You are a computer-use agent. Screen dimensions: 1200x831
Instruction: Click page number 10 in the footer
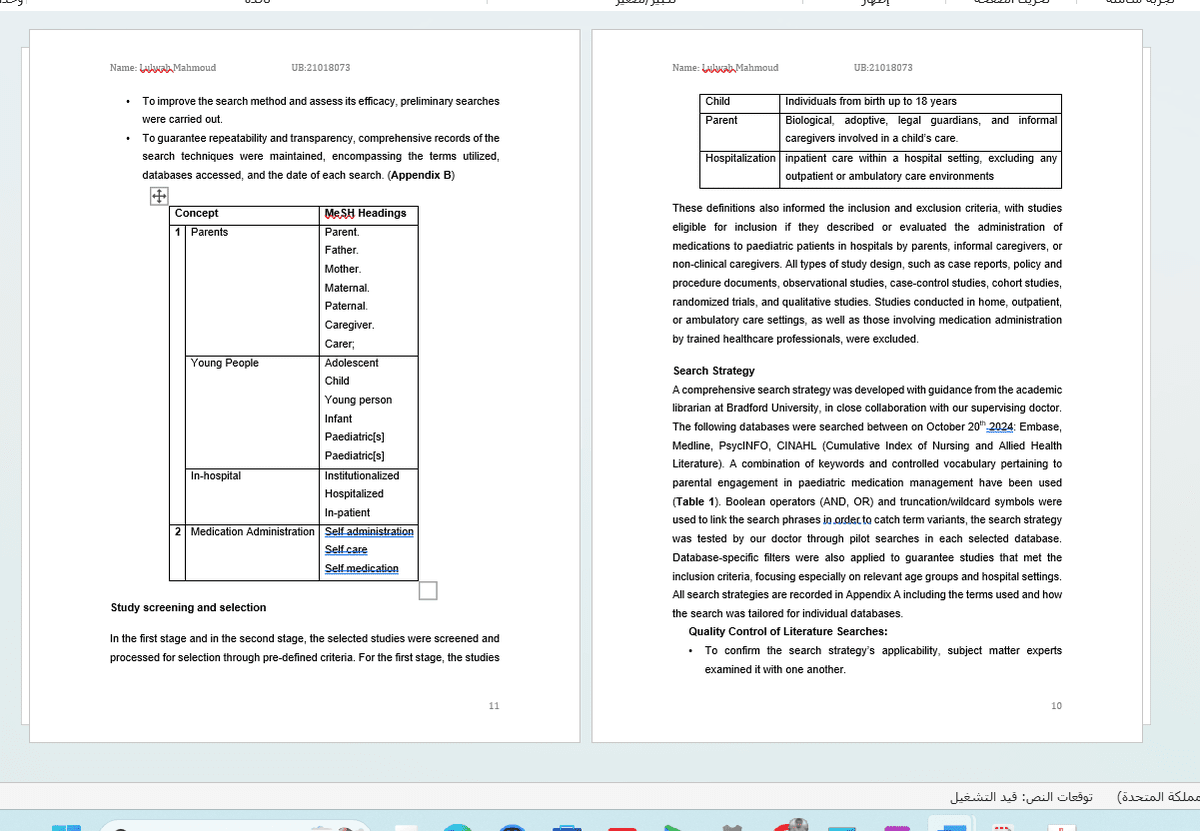click(1056, 706)
